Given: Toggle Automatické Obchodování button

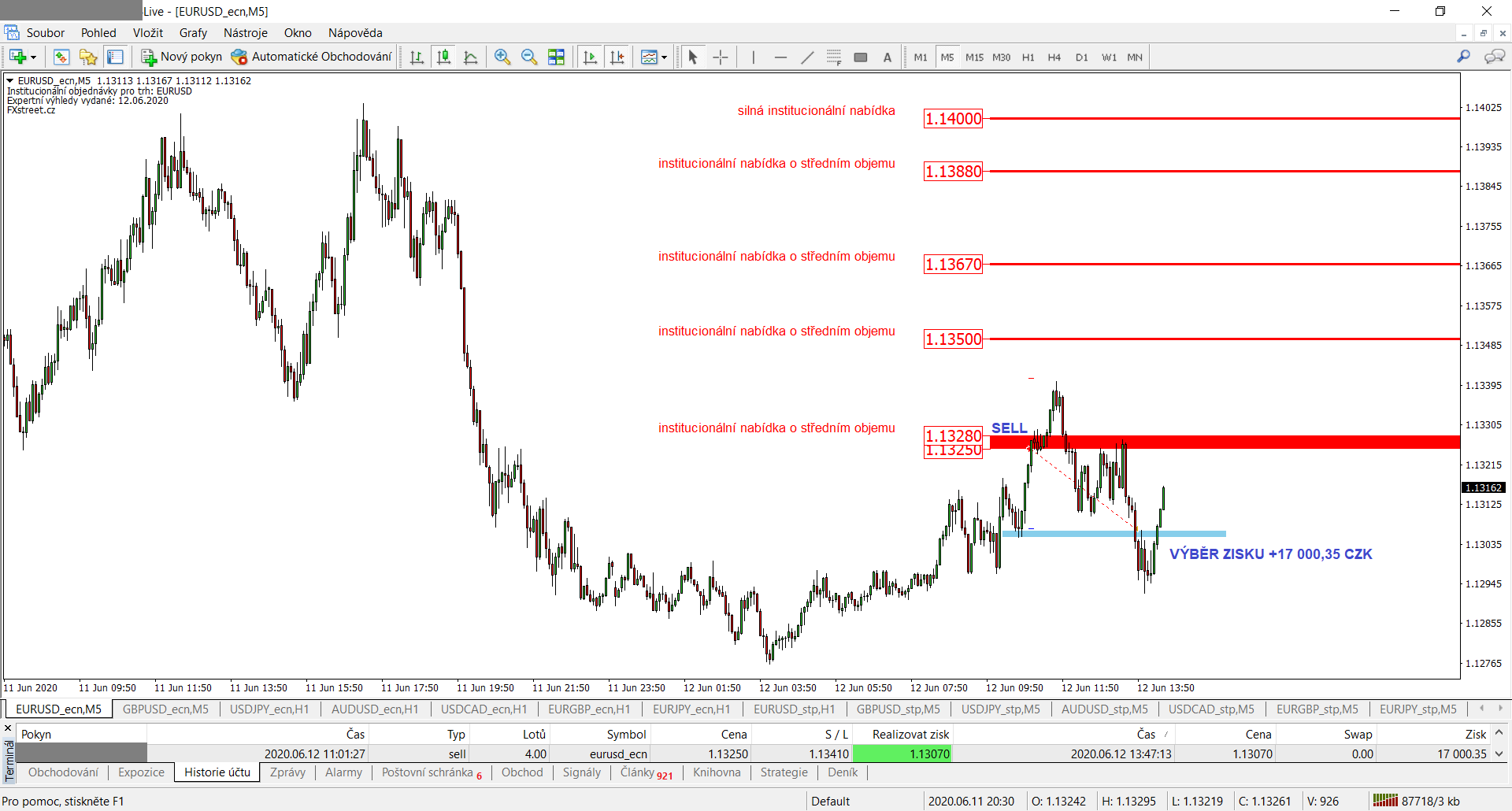Looking at the screenshot, I should point(311,57).
